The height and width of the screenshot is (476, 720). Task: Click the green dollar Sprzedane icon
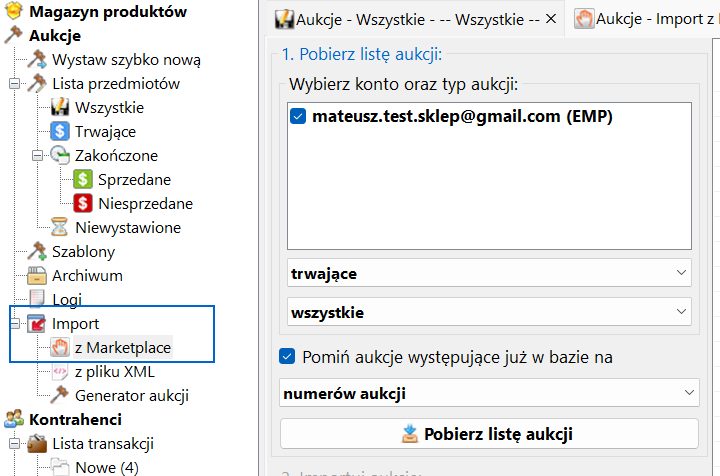(x=83, y=180)
